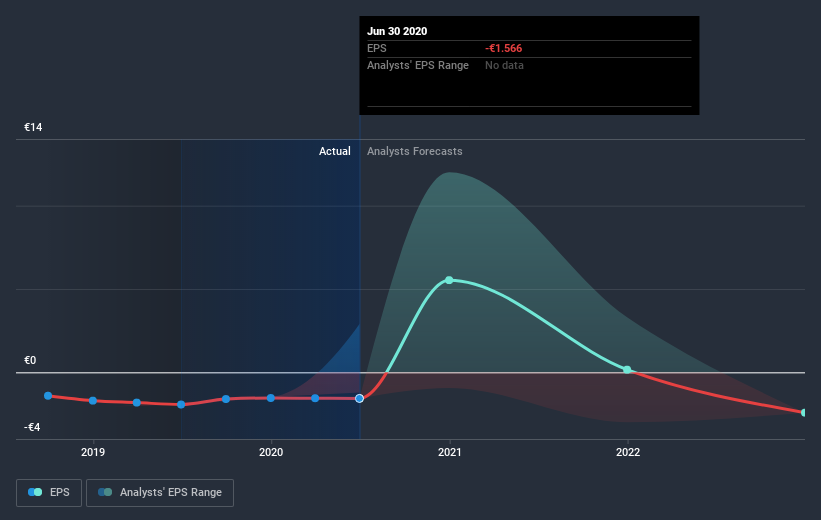
Task: Click the tooltip row label 'Analysts' EPS Range'
Action: pyautogui.click(x=418, y=65)
